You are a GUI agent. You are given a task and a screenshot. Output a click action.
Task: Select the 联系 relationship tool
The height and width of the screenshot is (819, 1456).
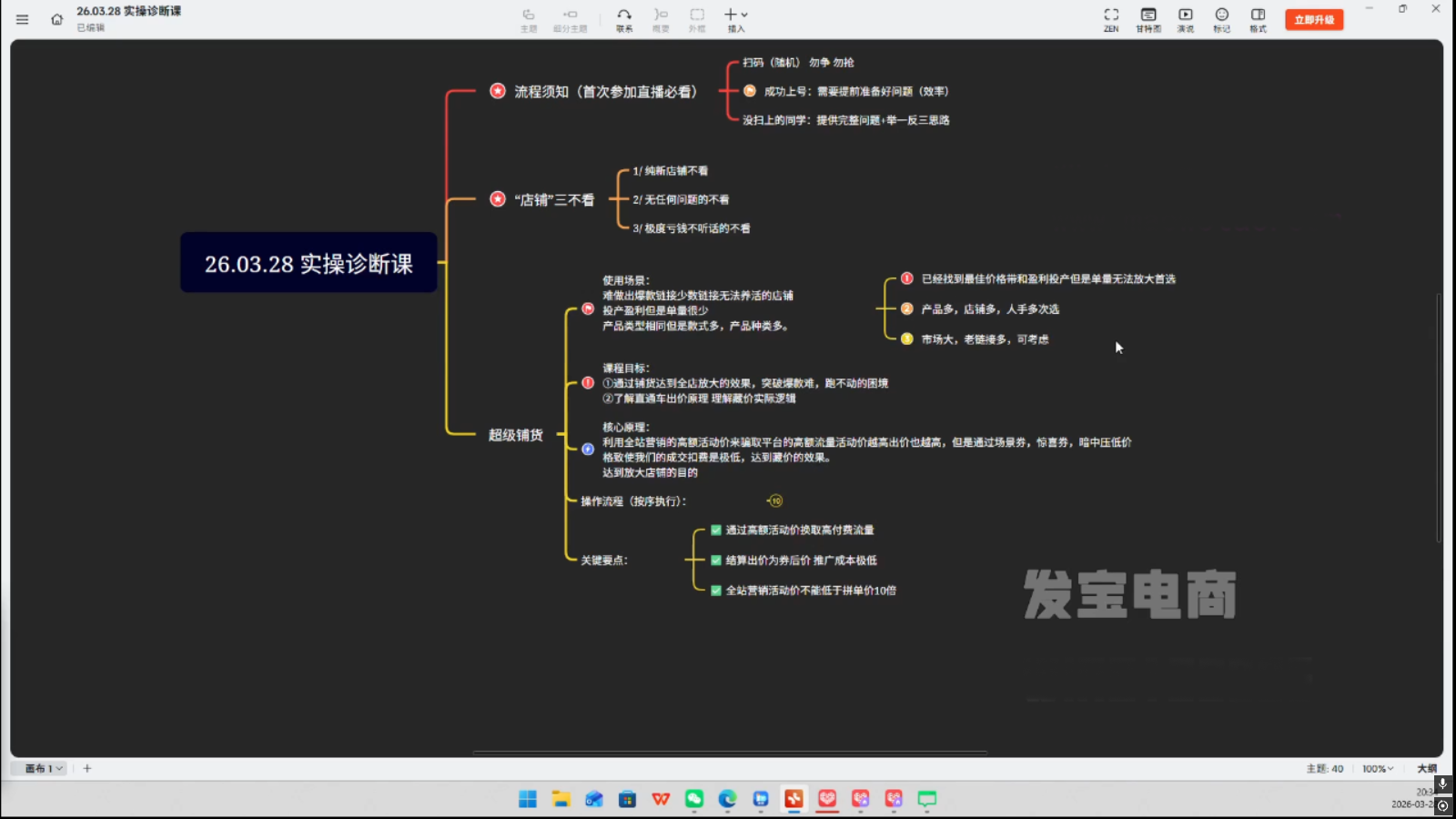624,19
